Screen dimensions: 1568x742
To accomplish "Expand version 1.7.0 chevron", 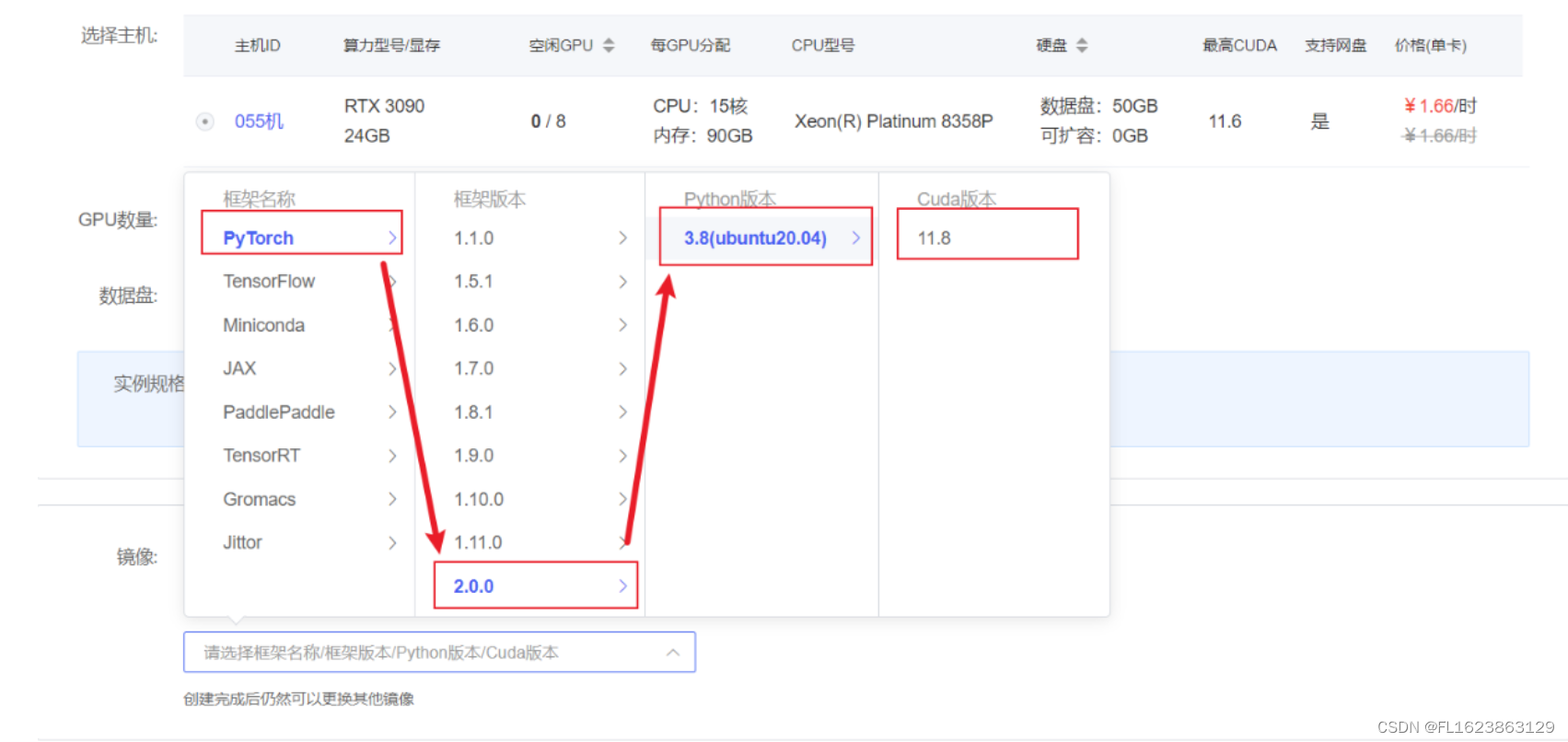I will click(623, 368).
